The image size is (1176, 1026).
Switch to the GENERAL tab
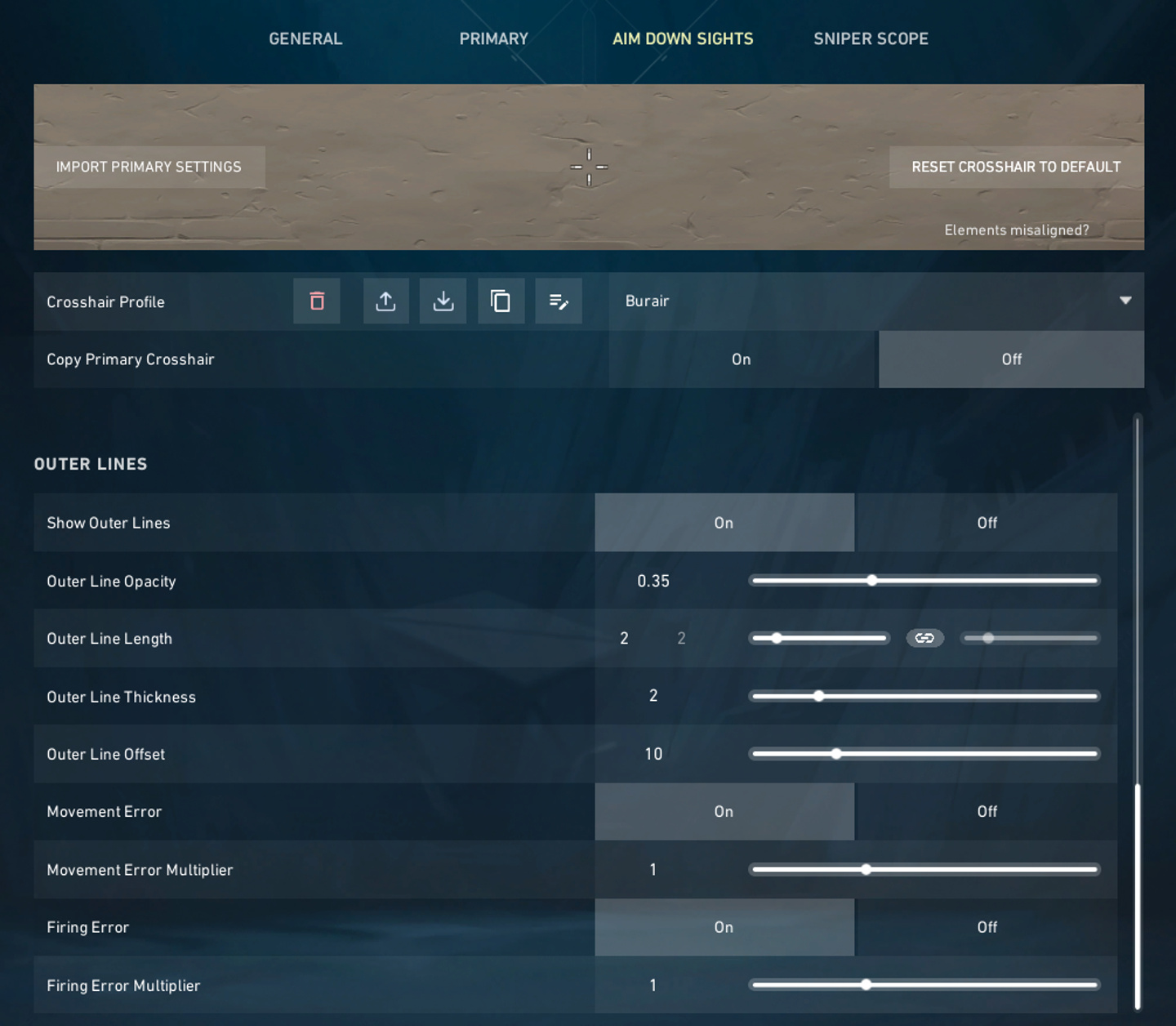click(305, 38)
